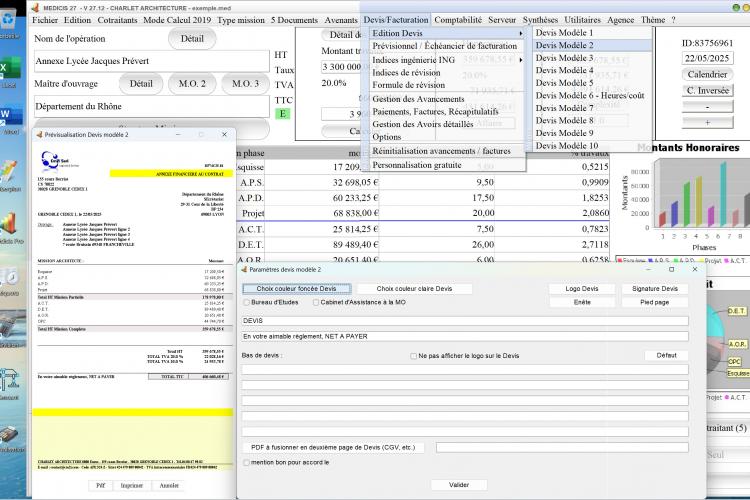This screenshot has height=500, width=750.
Task: Check mention bon pour accord le
Action: click(x=247, y=463)
